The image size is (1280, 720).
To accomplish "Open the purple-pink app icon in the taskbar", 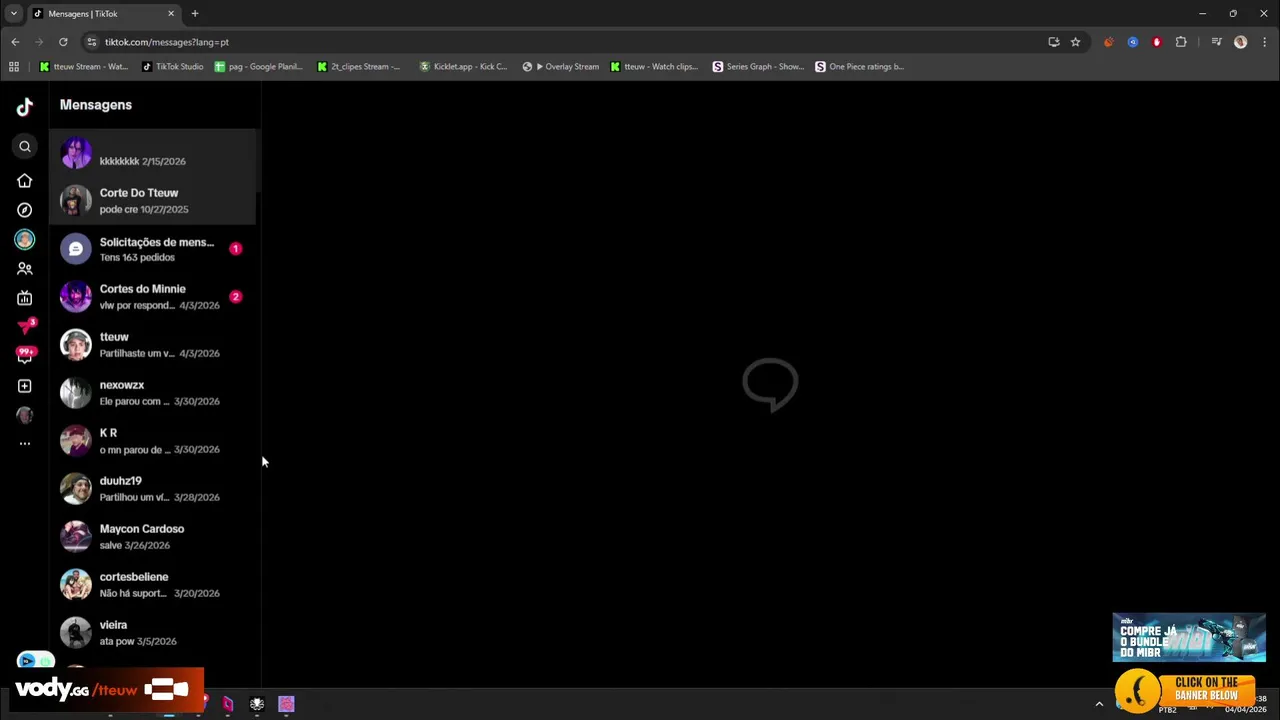I will click(x=286, y=704).
